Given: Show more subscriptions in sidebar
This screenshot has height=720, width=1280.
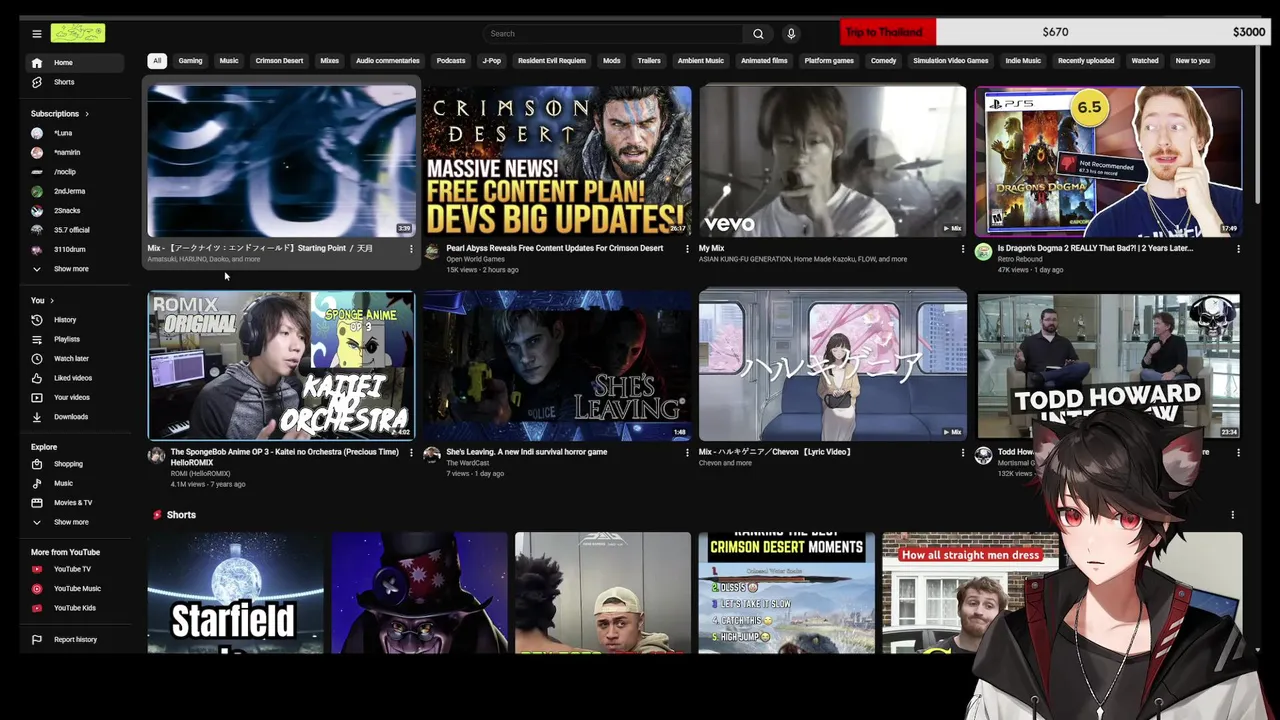Looking at the screenshot, I should pyautogui.click(x=75, y=269).
